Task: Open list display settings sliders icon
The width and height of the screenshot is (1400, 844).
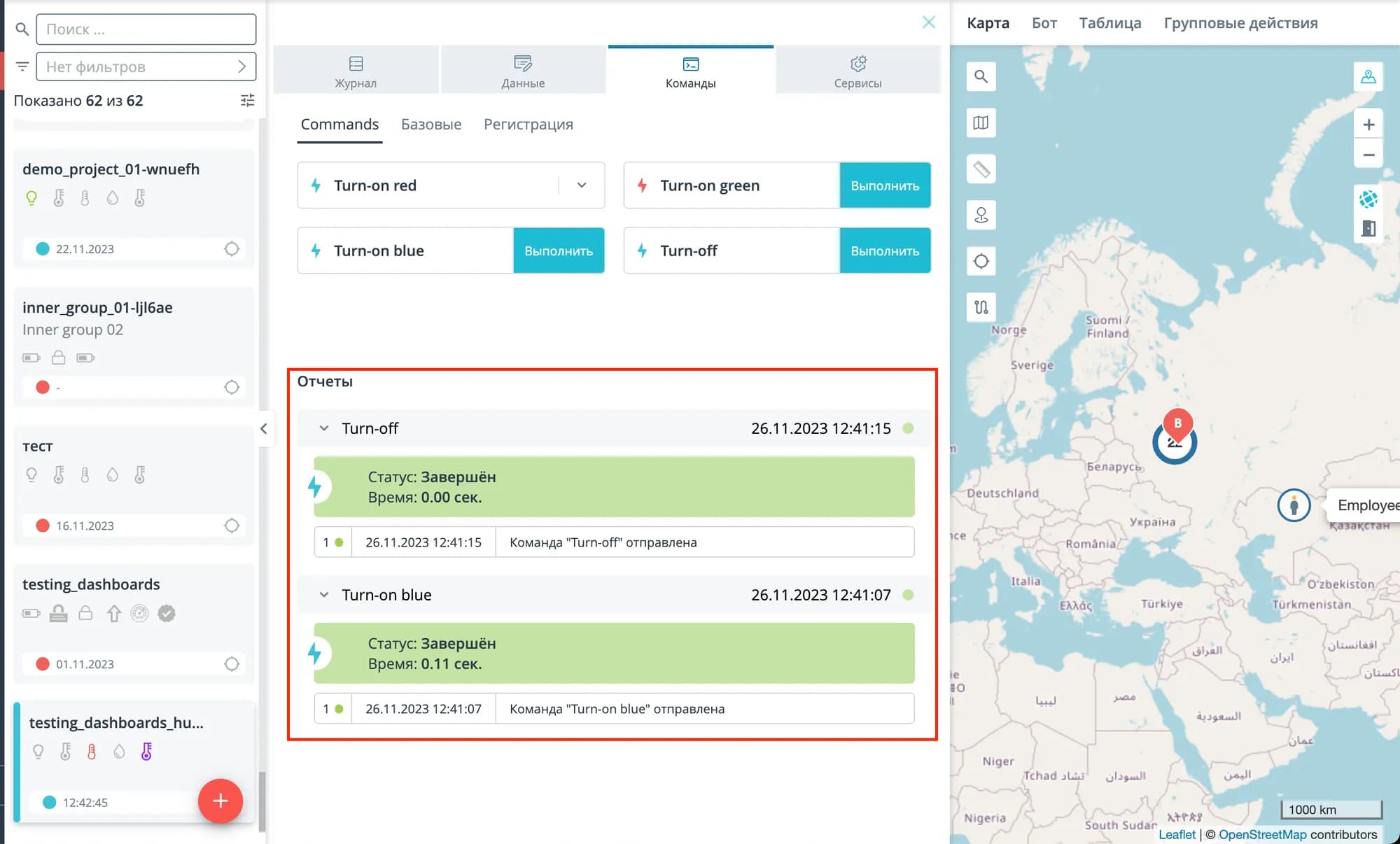Action: (x=247, y=101)
